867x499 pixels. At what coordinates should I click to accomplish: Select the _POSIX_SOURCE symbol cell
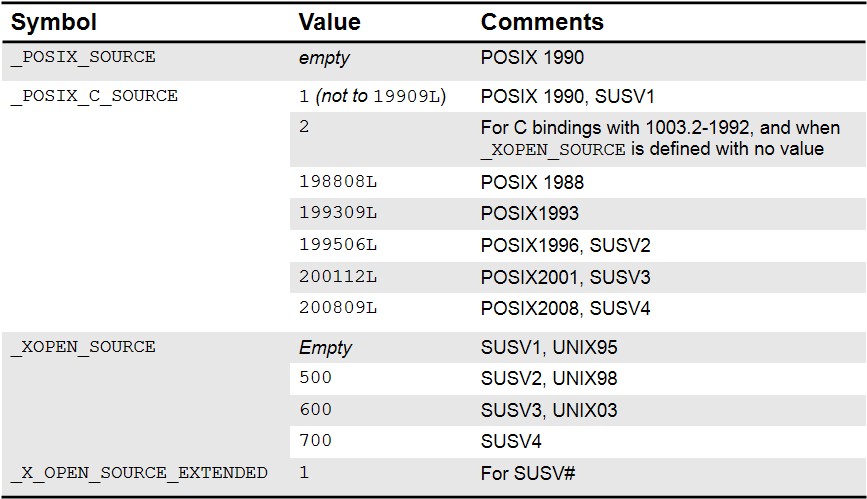83,57
